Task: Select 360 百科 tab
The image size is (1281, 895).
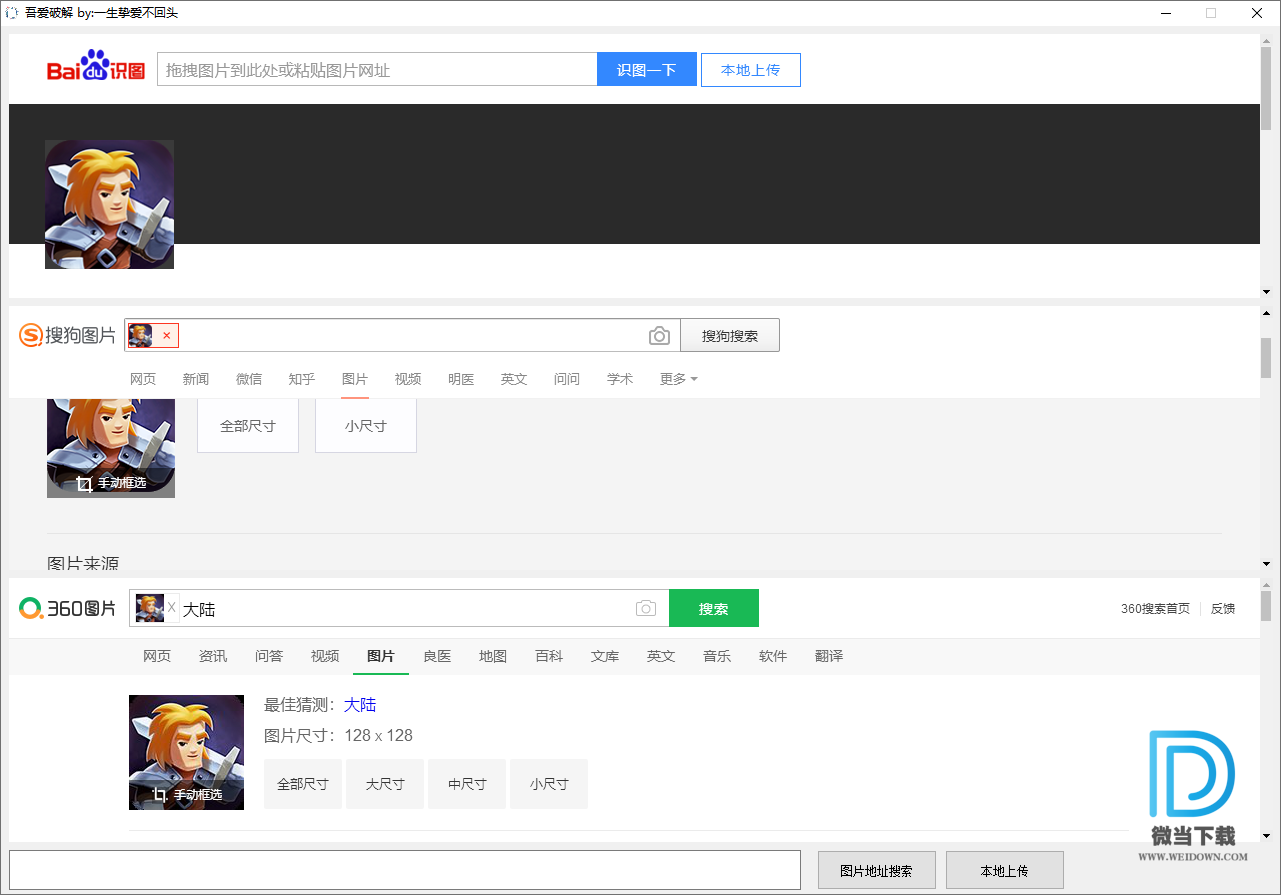Action: 549,656
